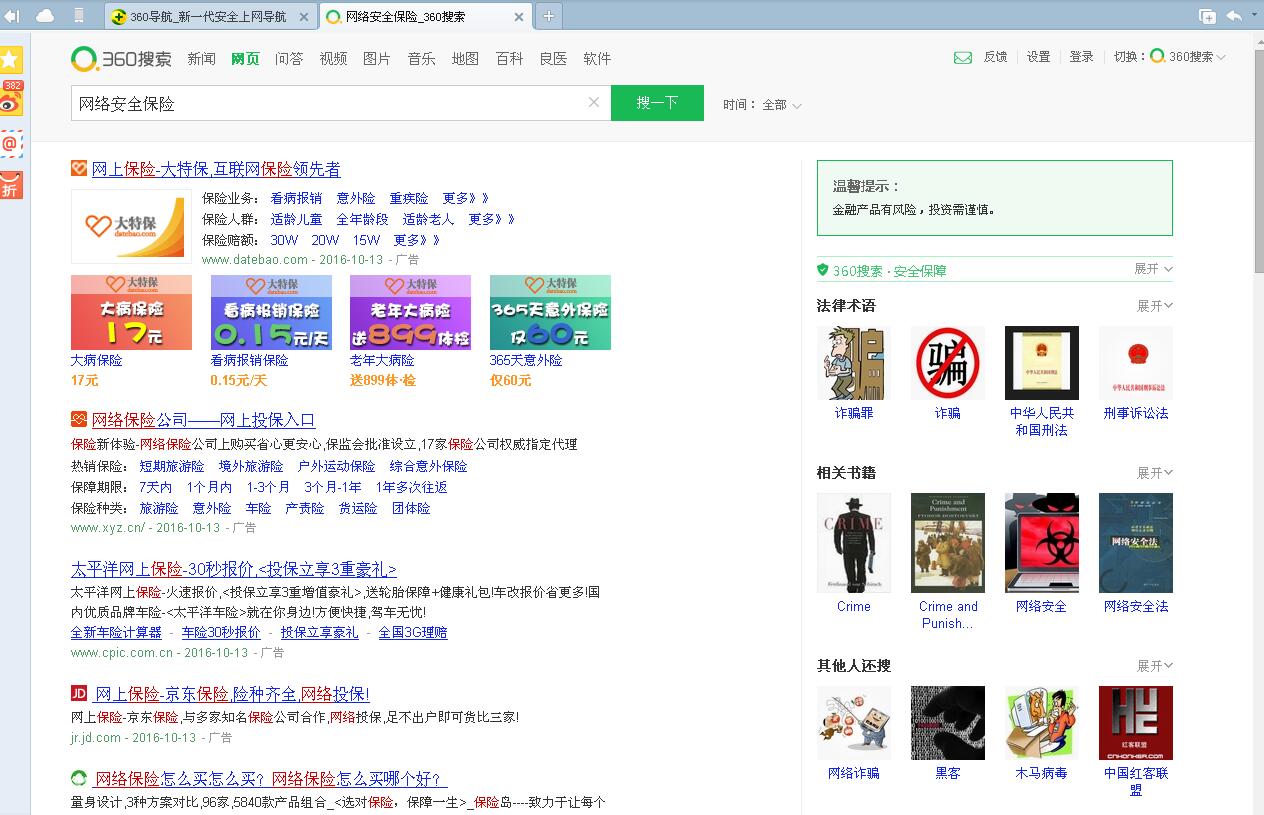This screenshot has height=815, width=1264.
Task: Switch to the 问答 search category
Action: tap(289, 59)
